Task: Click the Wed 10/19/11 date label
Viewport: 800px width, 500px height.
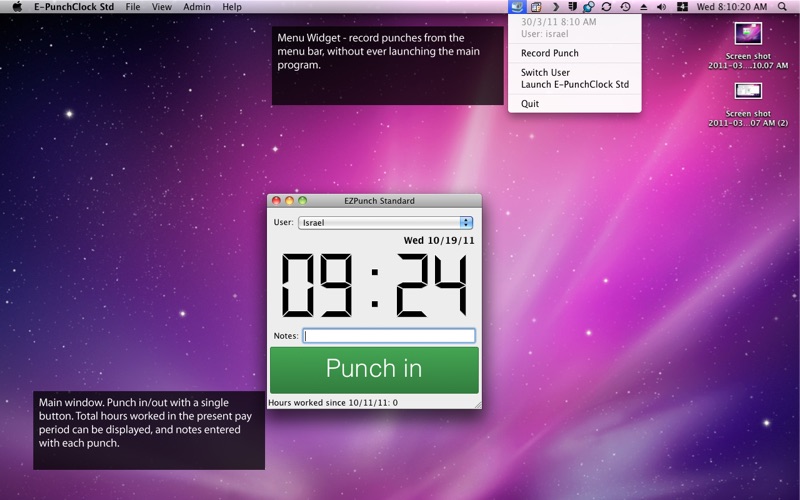Action: [439, 240]
